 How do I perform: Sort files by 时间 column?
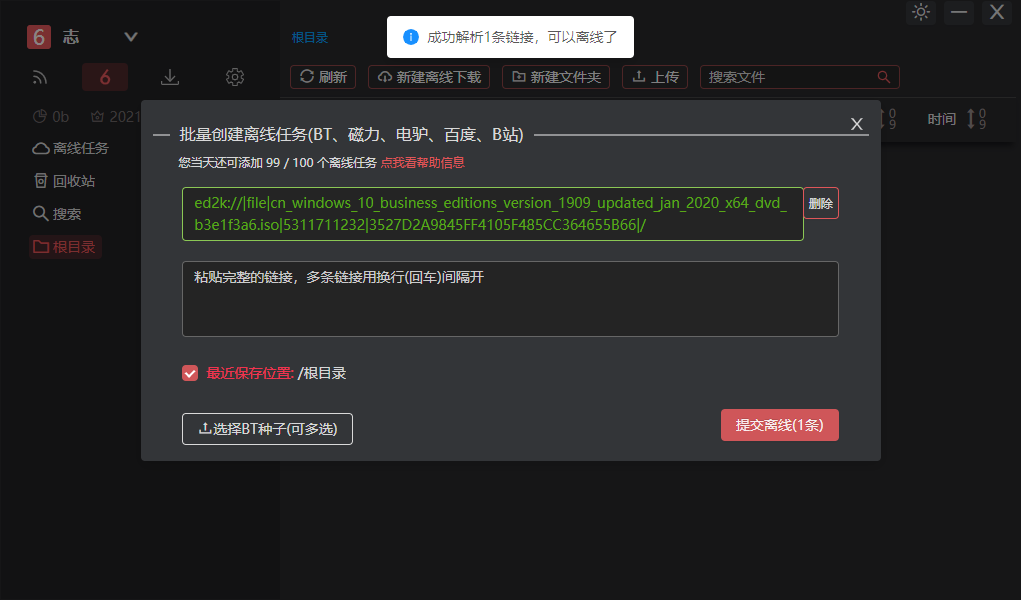[x=942, y=119]
